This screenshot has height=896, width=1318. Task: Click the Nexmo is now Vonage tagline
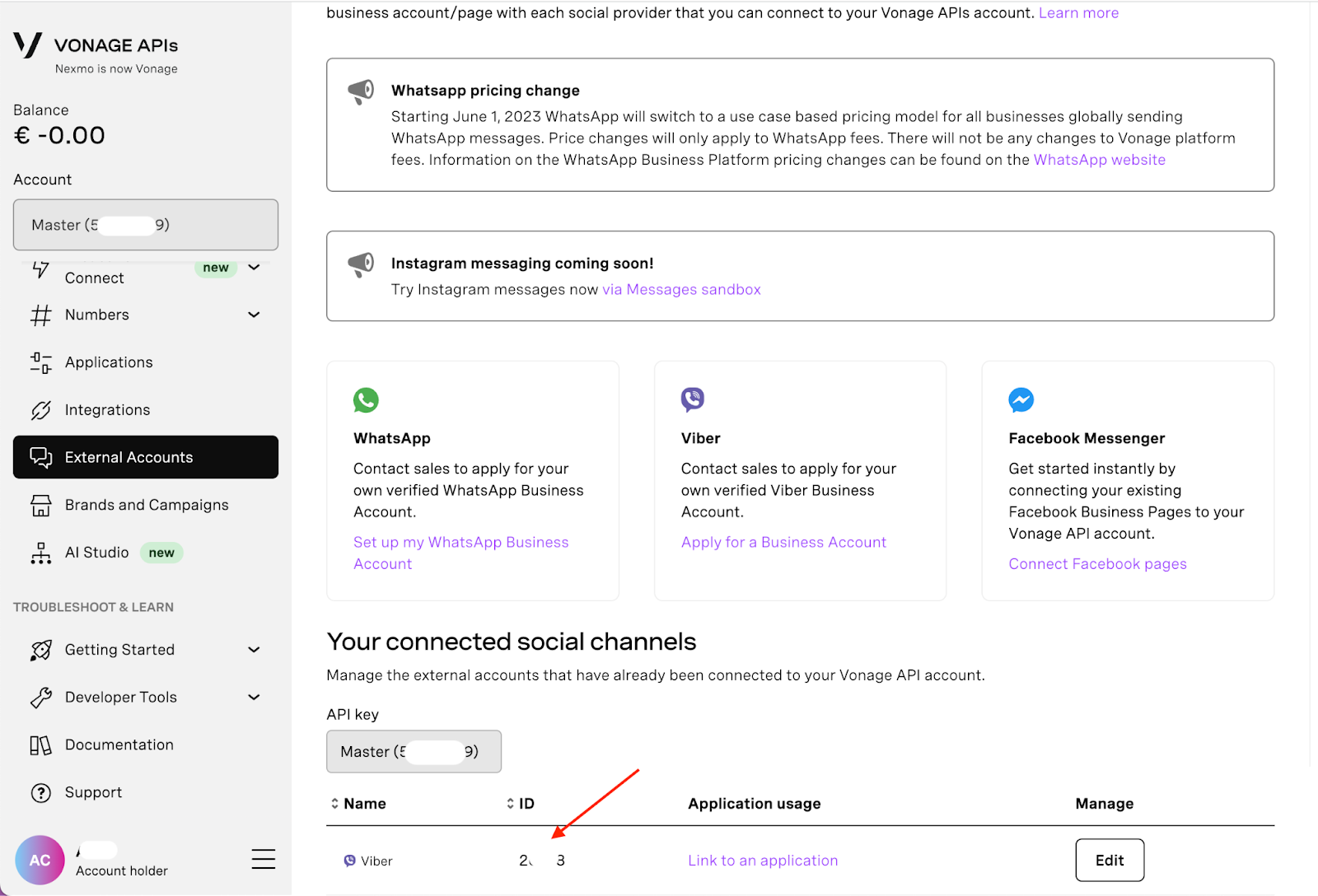pyautogui.click(x=116, y=69)
